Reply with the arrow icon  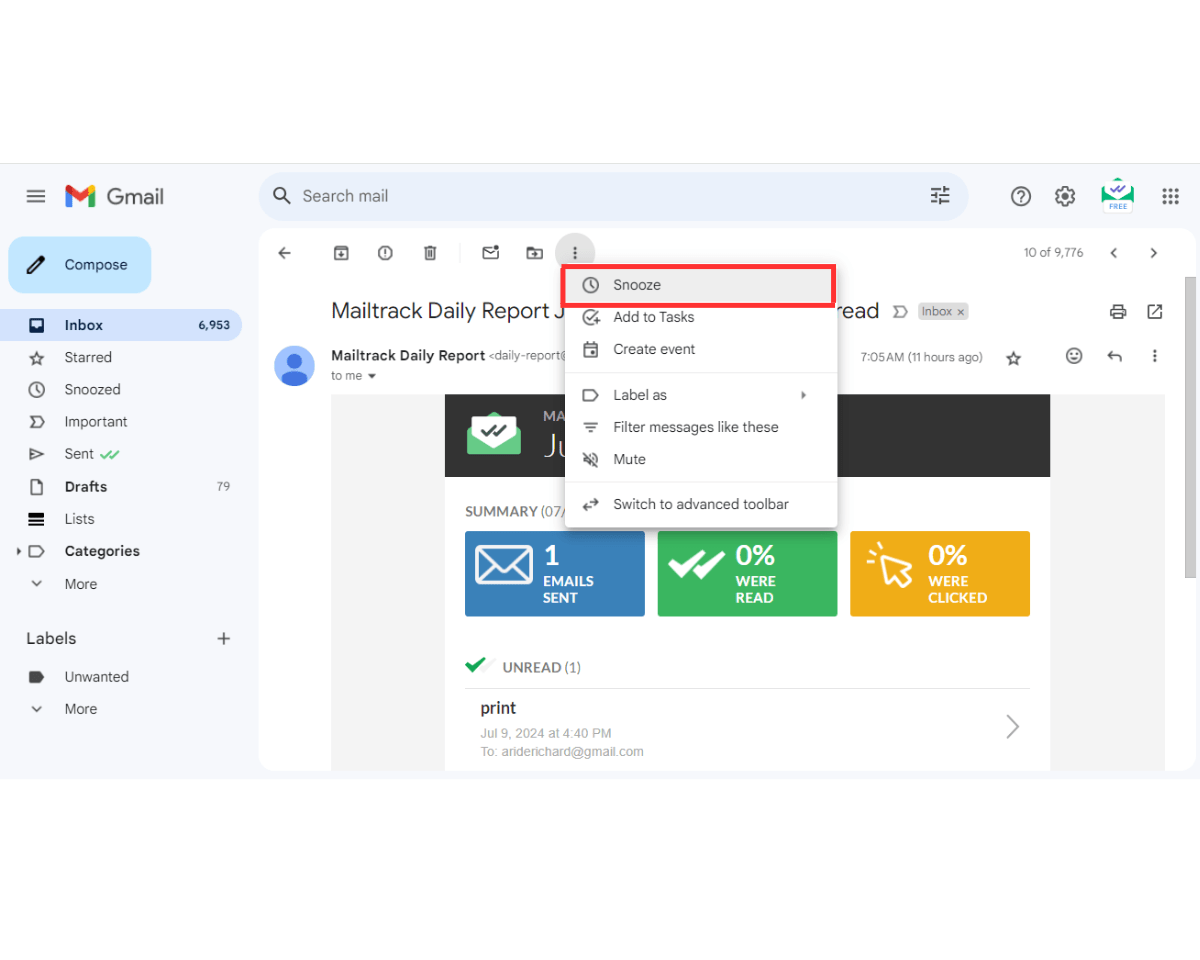[1115, 356]
